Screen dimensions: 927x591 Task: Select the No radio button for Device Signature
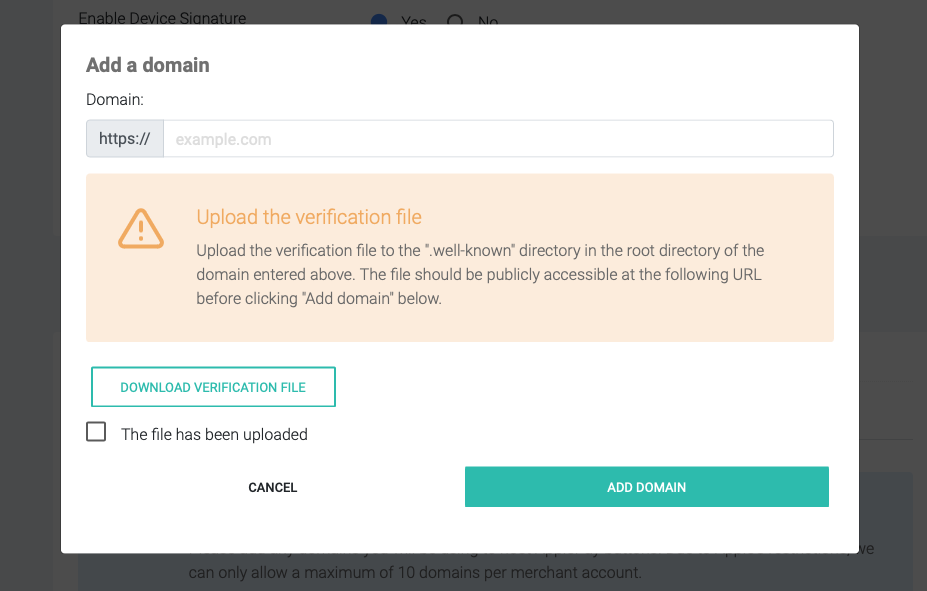(x=456, y=21)
